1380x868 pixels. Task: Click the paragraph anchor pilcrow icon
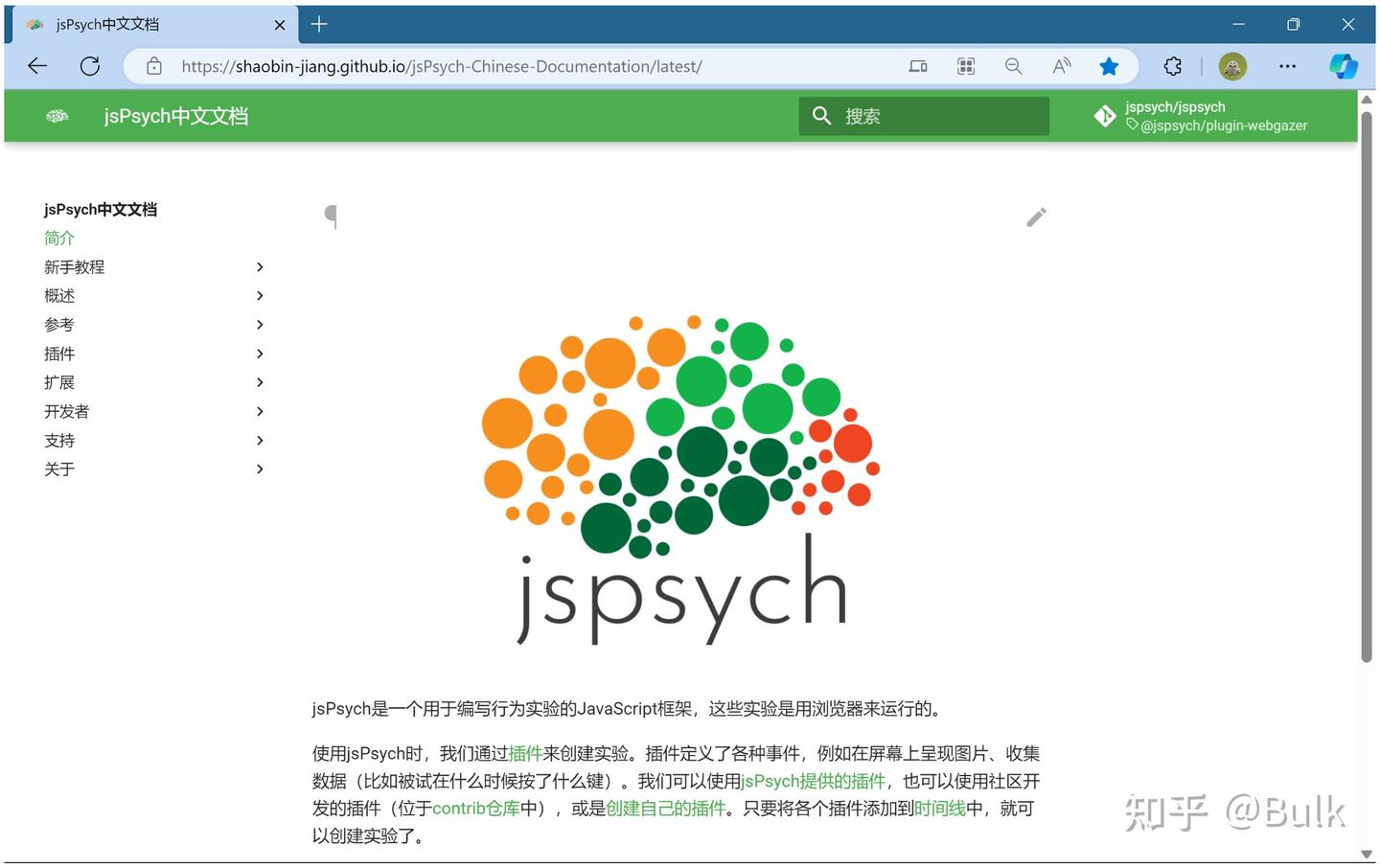[x=331, y=216]
